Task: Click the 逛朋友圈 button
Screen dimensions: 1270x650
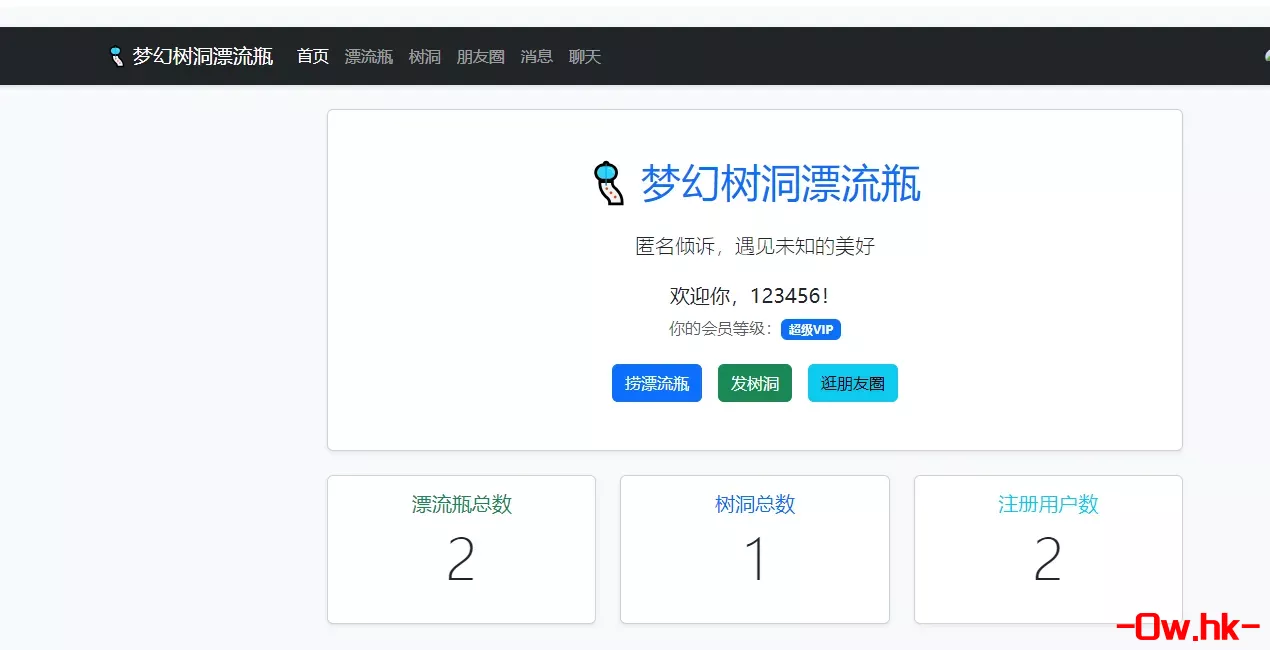Action: (852, 383)
